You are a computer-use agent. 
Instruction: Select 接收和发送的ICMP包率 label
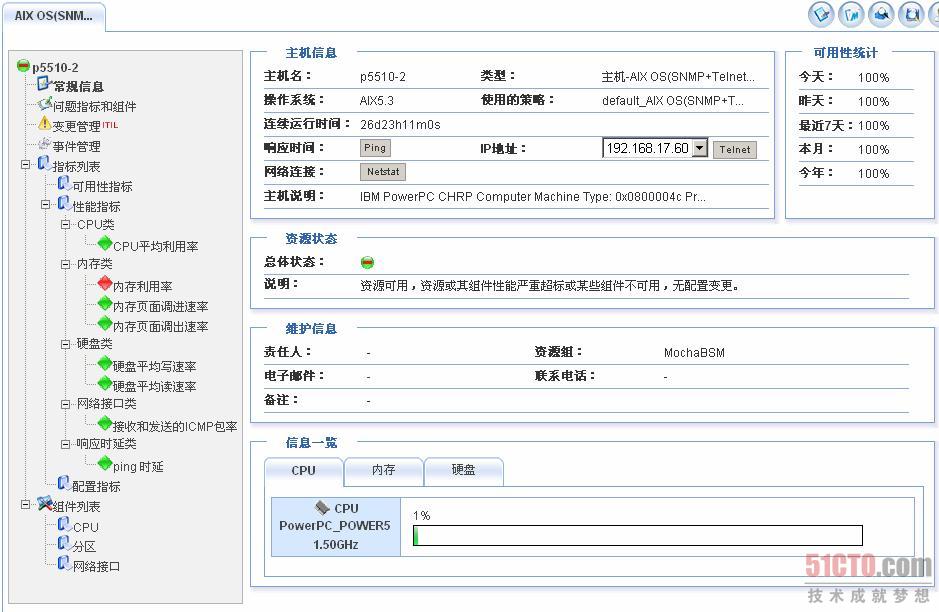coord(175,426)
